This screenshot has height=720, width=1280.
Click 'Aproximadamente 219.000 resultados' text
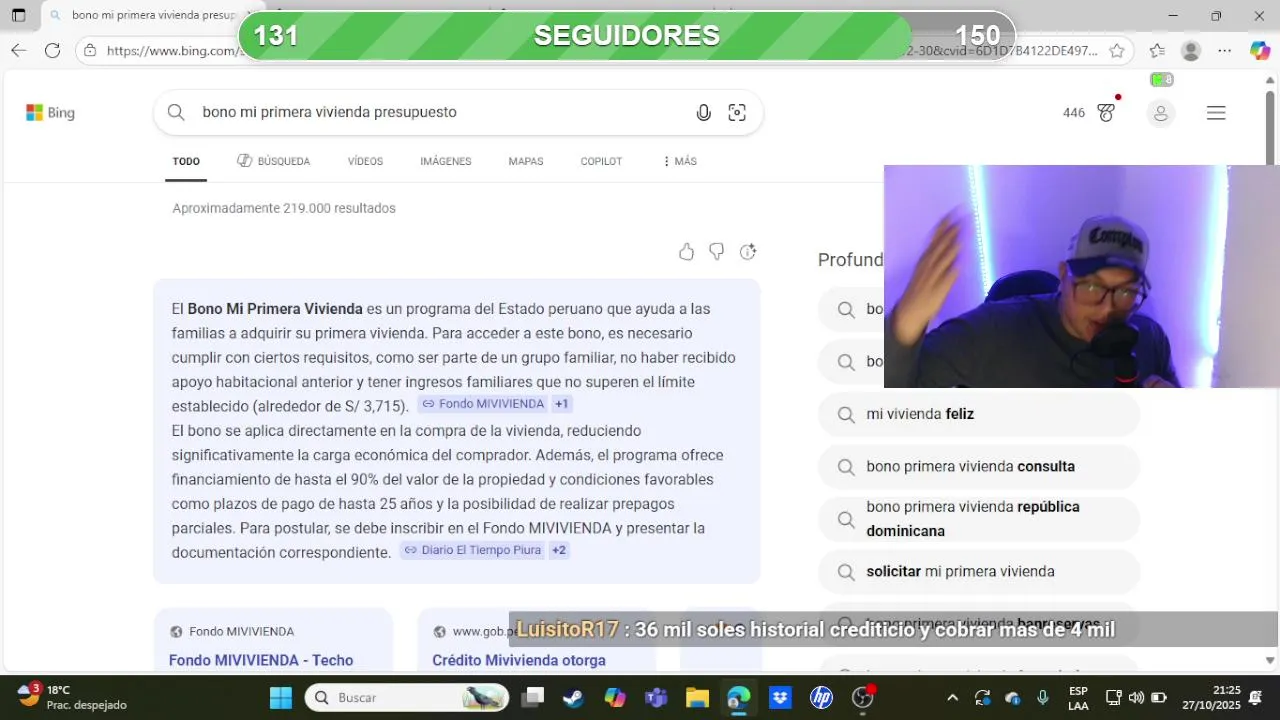click(x=284, y=208)
